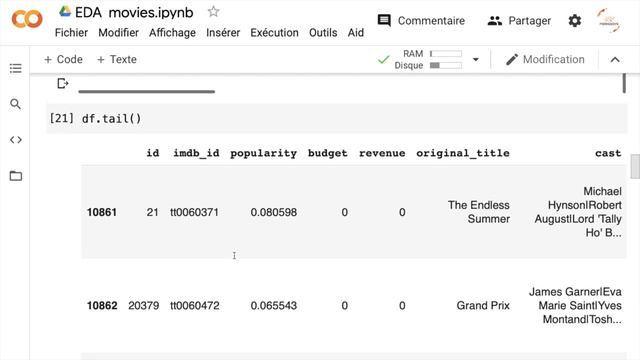Click the imdb_id column header

coord(196,153)
